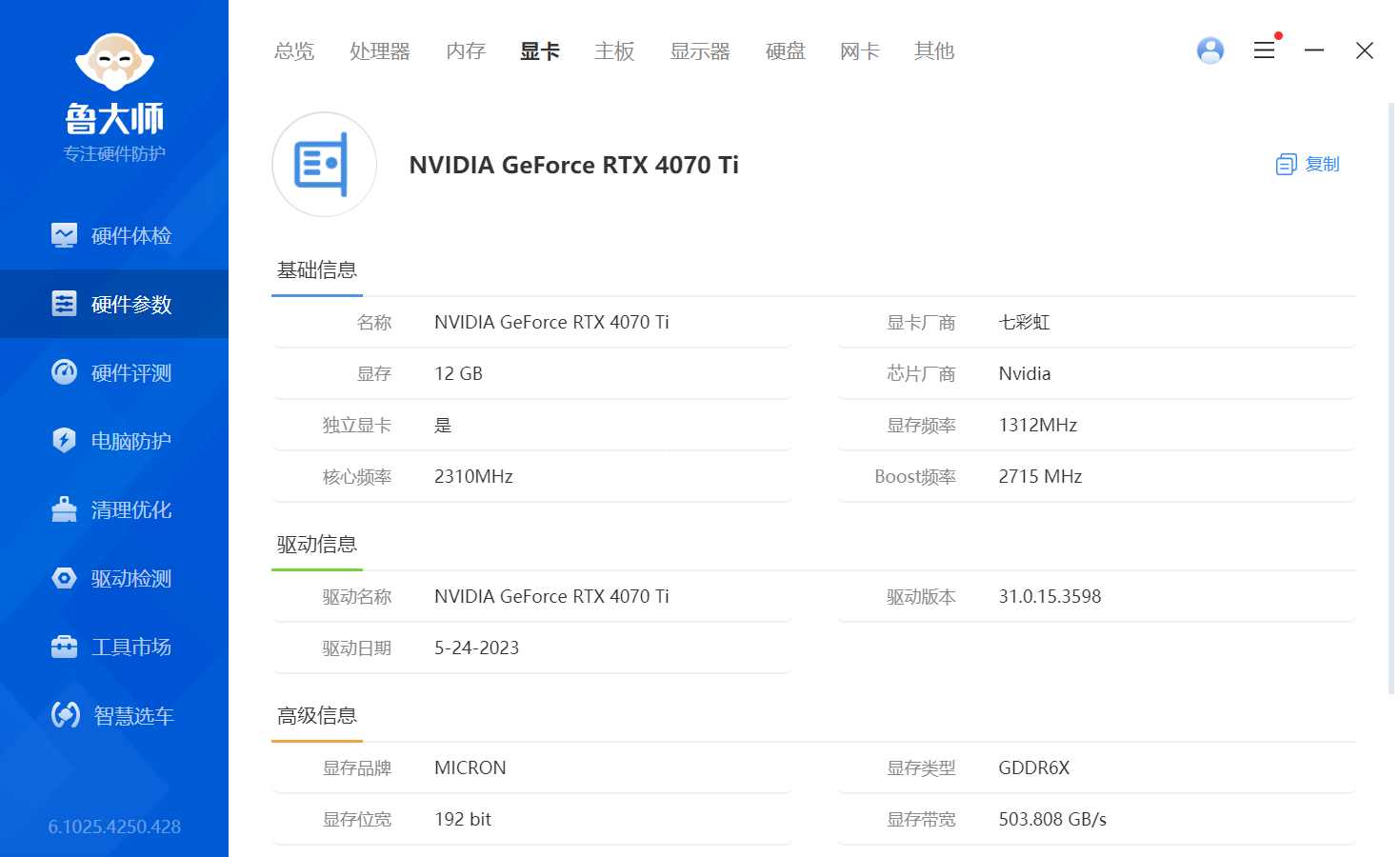
Task: Click the 驱动信息 section heading
Action: click(x=317, y=545)
